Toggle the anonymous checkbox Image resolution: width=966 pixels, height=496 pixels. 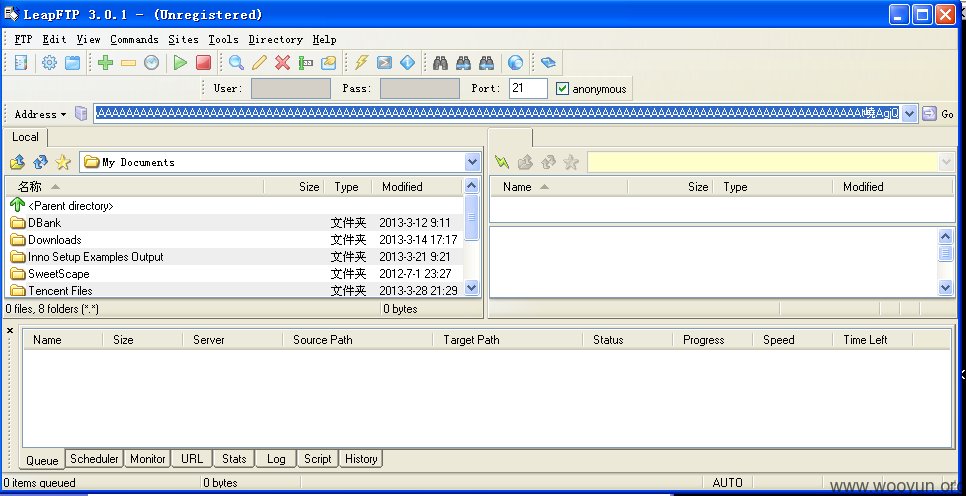[x=562, y=88]
